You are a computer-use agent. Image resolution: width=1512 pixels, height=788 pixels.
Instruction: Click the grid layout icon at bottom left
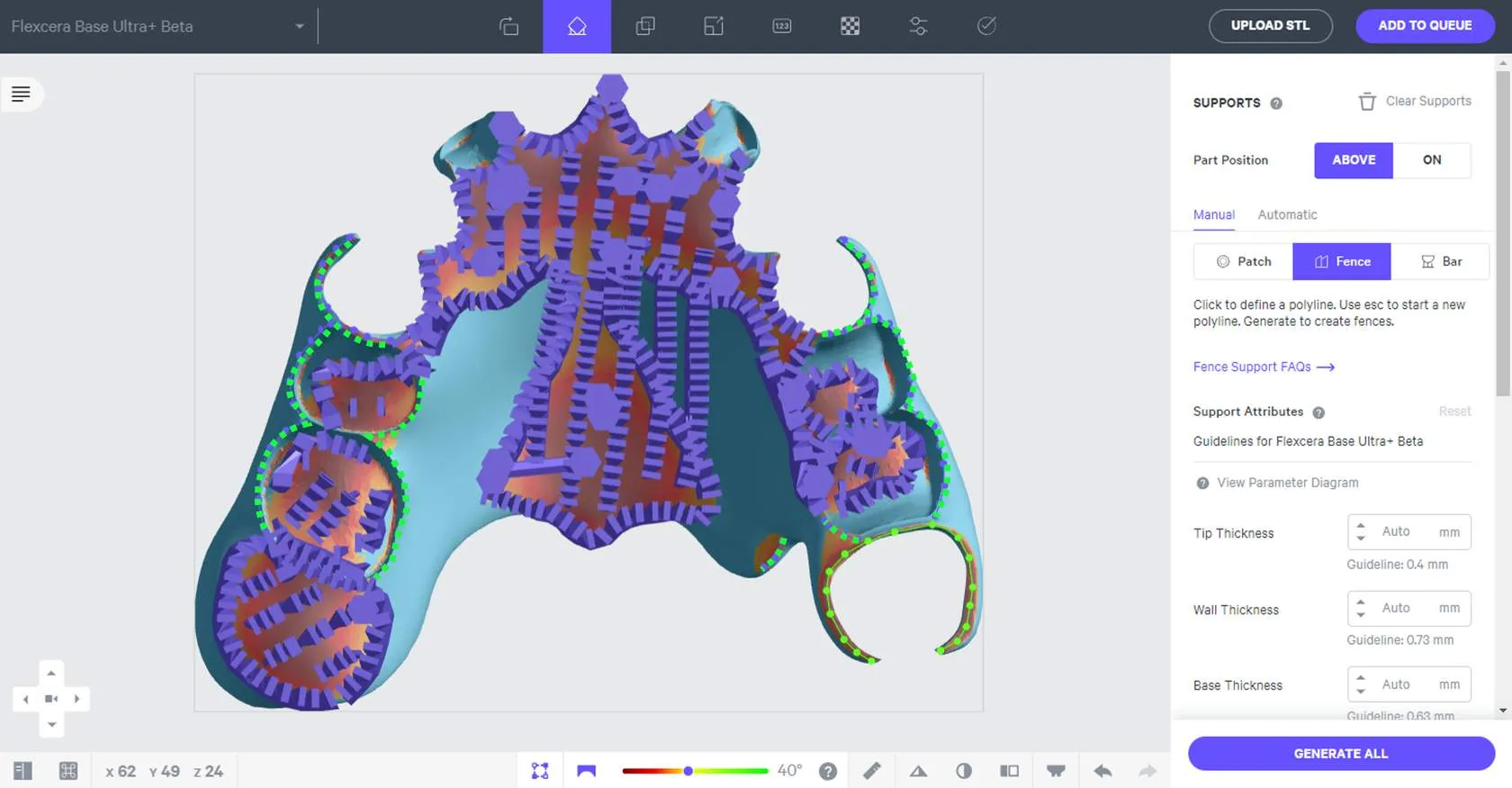tap(68, 771)
